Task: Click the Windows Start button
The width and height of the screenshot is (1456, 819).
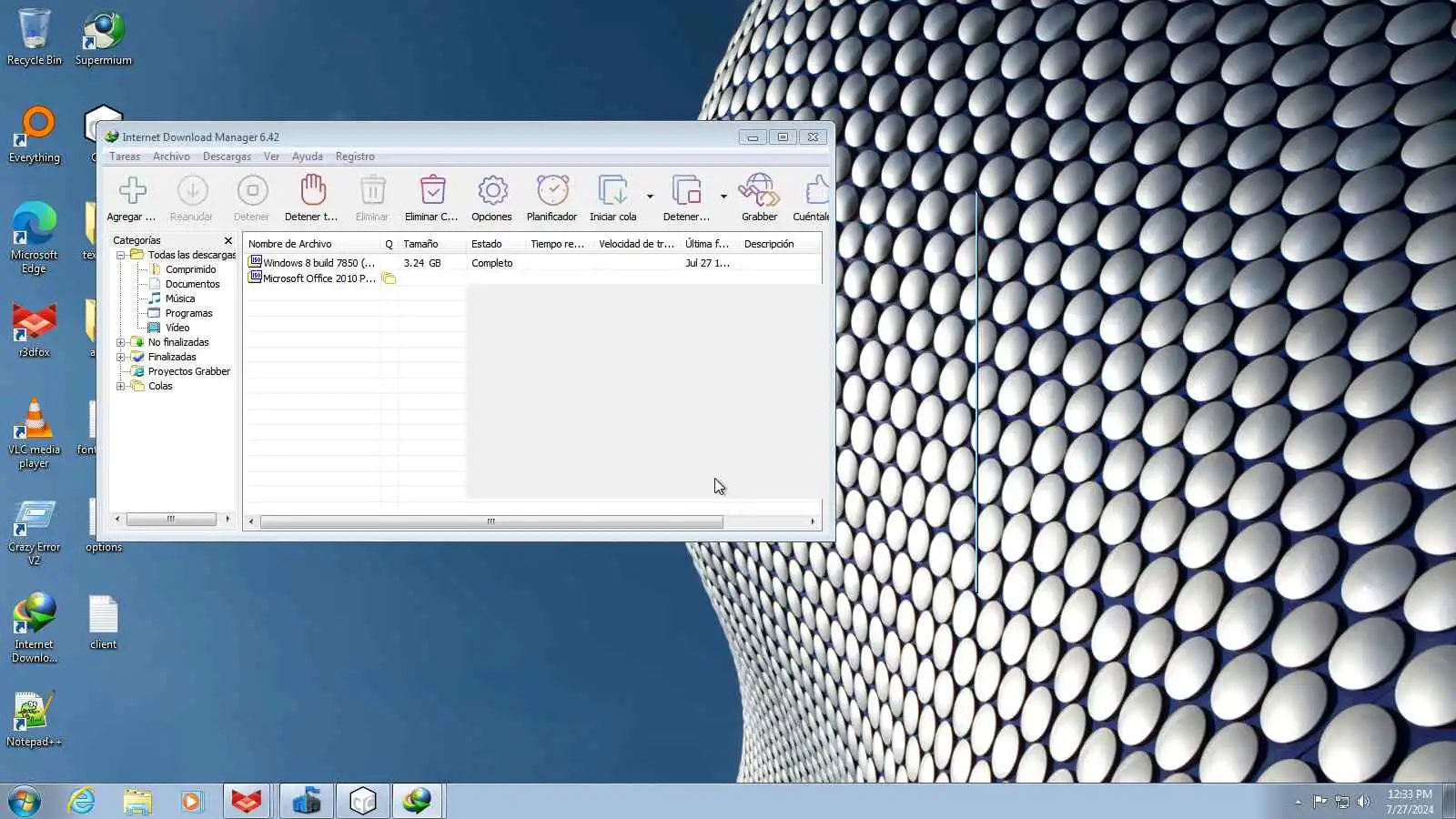Action: (25, 802)
